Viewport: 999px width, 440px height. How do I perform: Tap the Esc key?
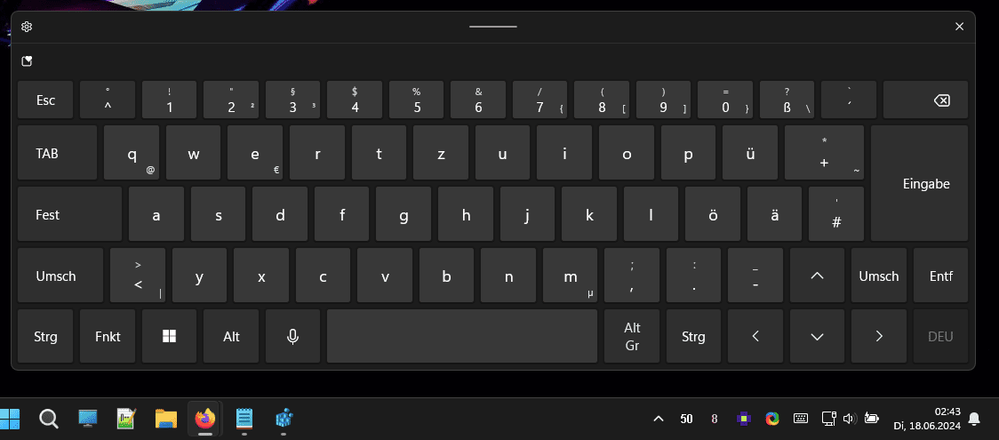click(x=45, y=100)
